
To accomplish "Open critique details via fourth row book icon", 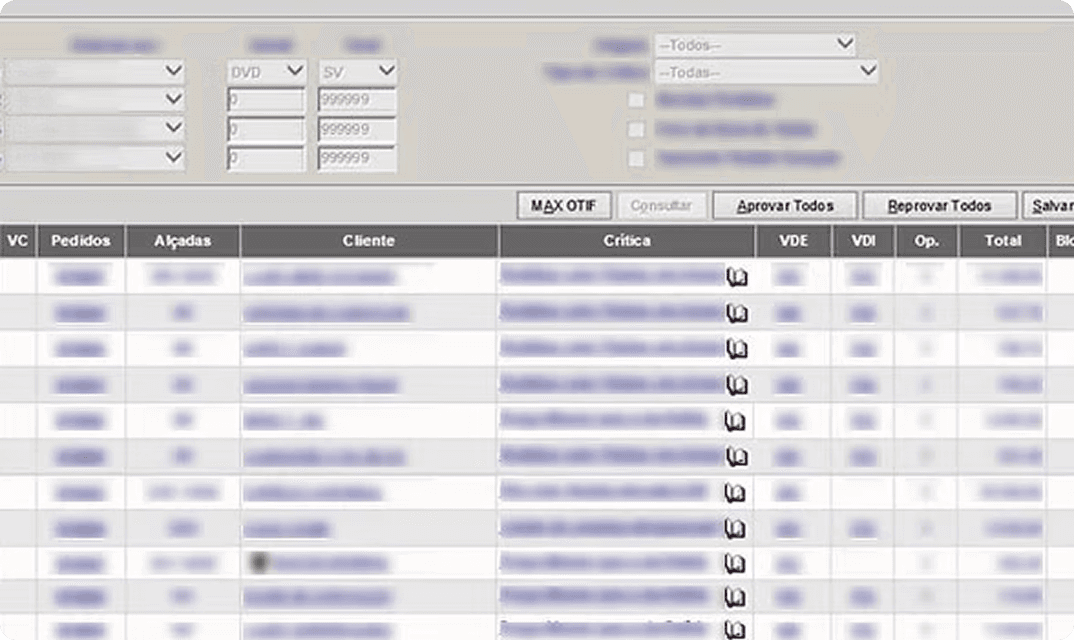I will (x=737, y=385).
